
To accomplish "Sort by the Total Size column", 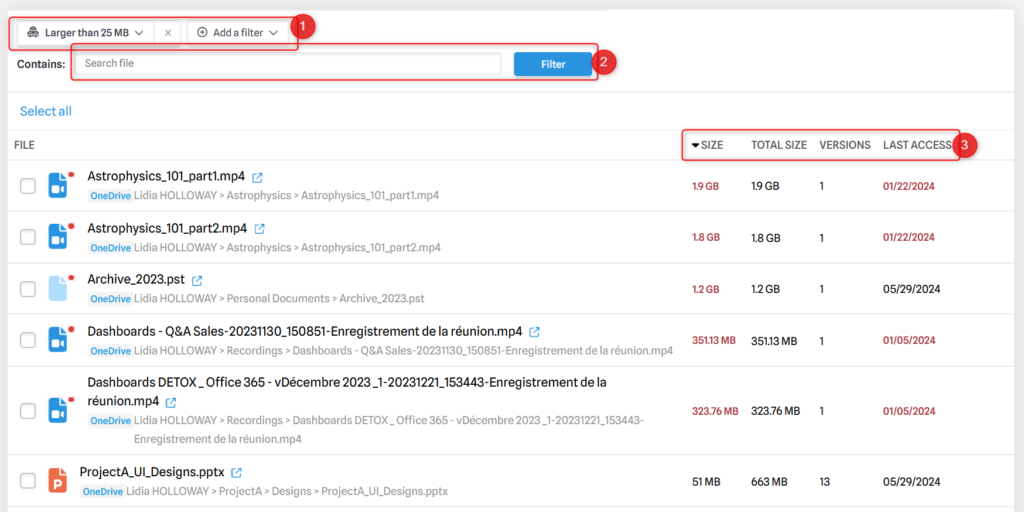I will 779,145.
